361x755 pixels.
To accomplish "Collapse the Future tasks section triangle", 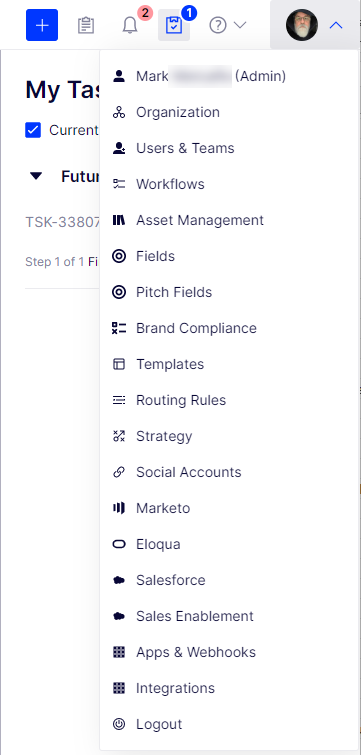I will (x=36, y=176).
